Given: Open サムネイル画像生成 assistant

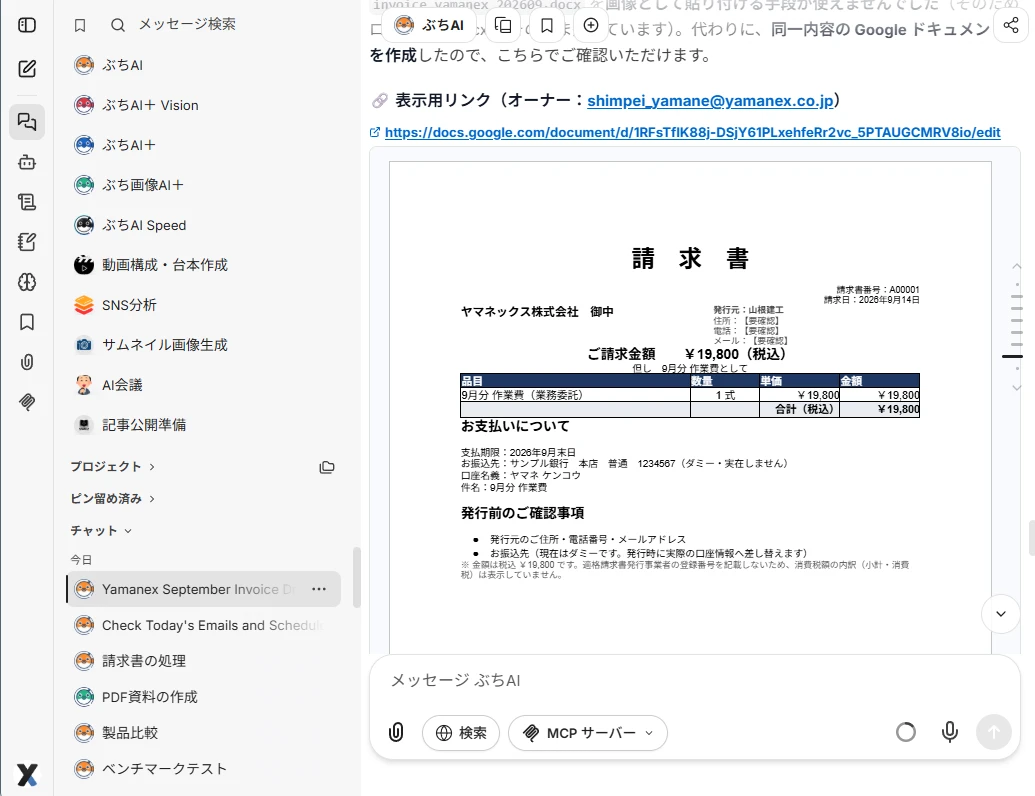Looking at the screenshot, I should click(x=203, y=345).
